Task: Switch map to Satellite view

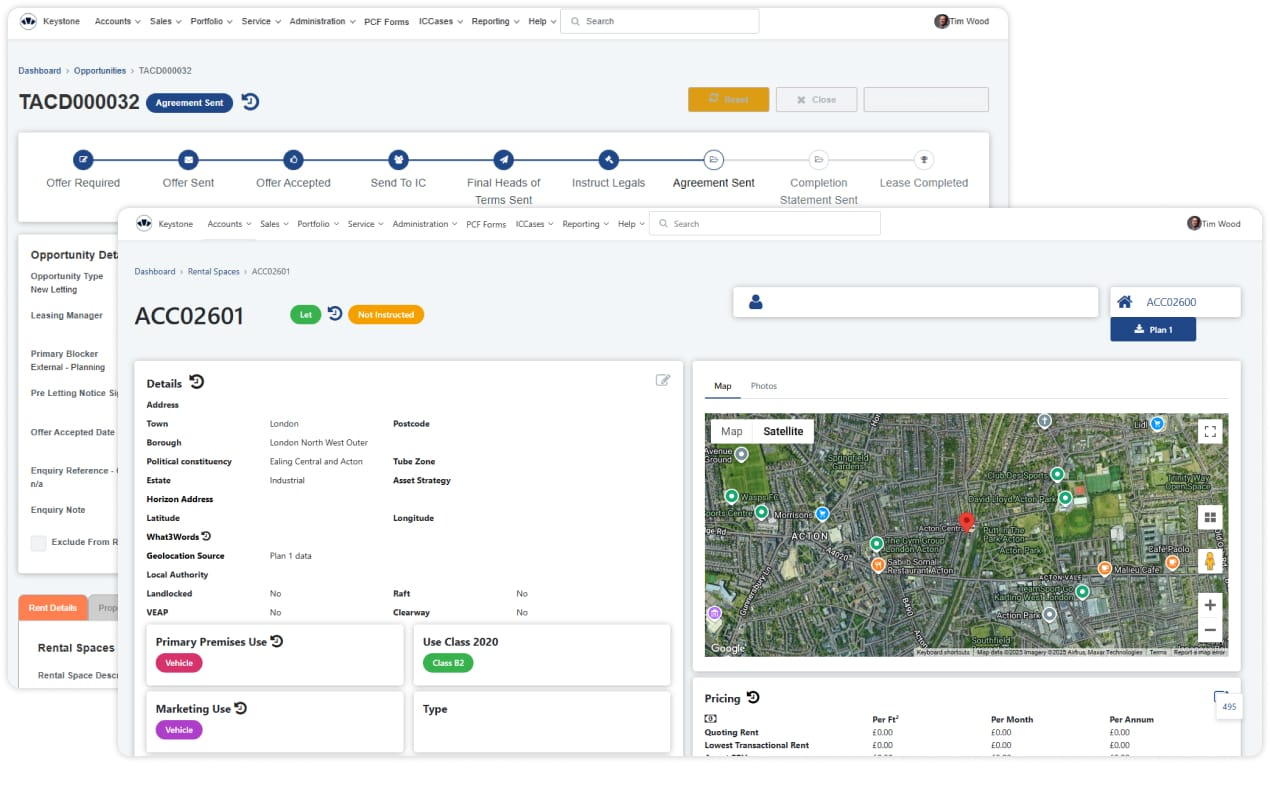Action: 783,431
